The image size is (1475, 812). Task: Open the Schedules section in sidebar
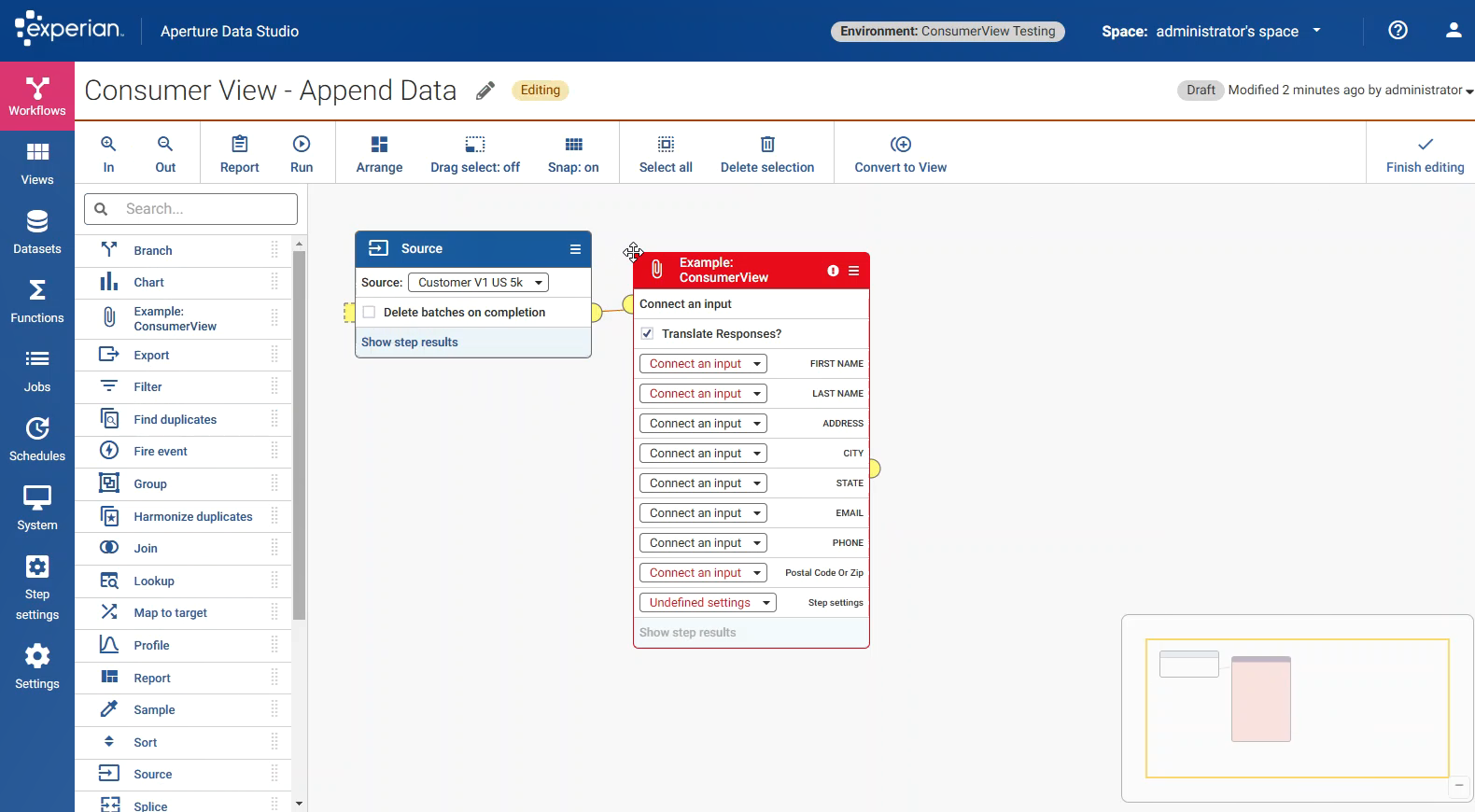click(x=37, y=441)
